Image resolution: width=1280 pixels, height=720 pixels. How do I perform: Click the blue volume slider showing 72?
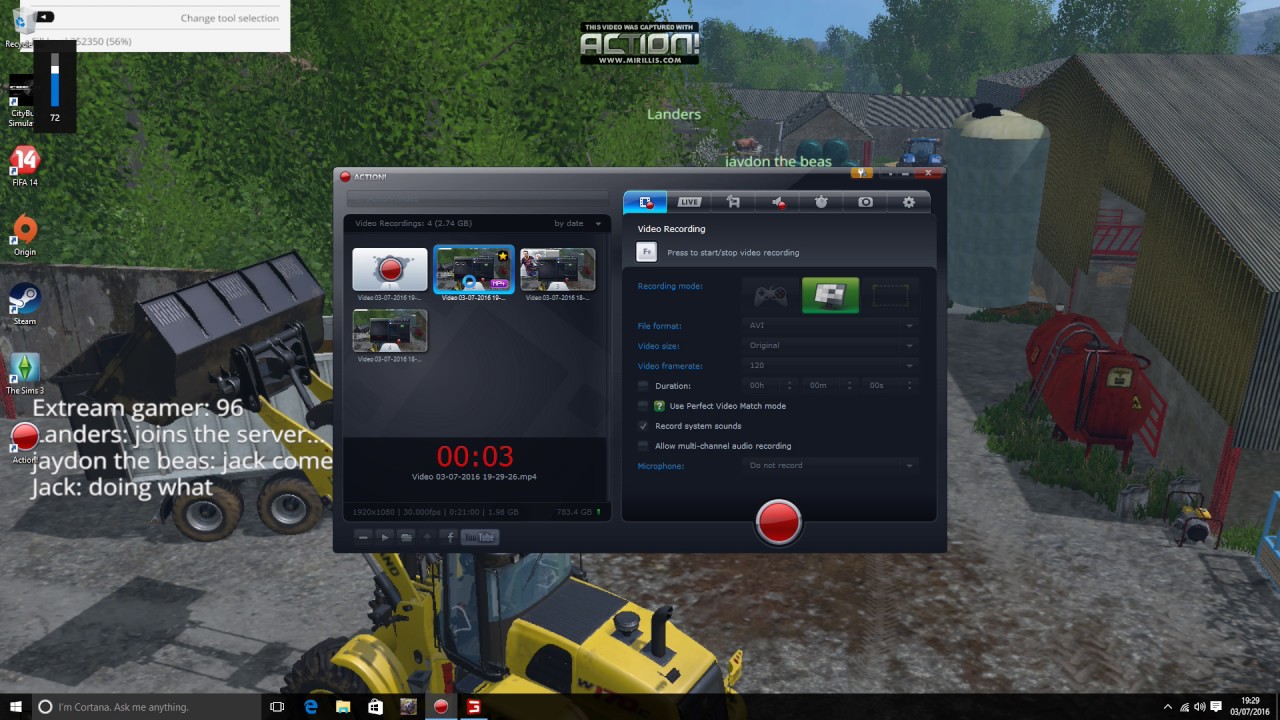click(55, 80)
